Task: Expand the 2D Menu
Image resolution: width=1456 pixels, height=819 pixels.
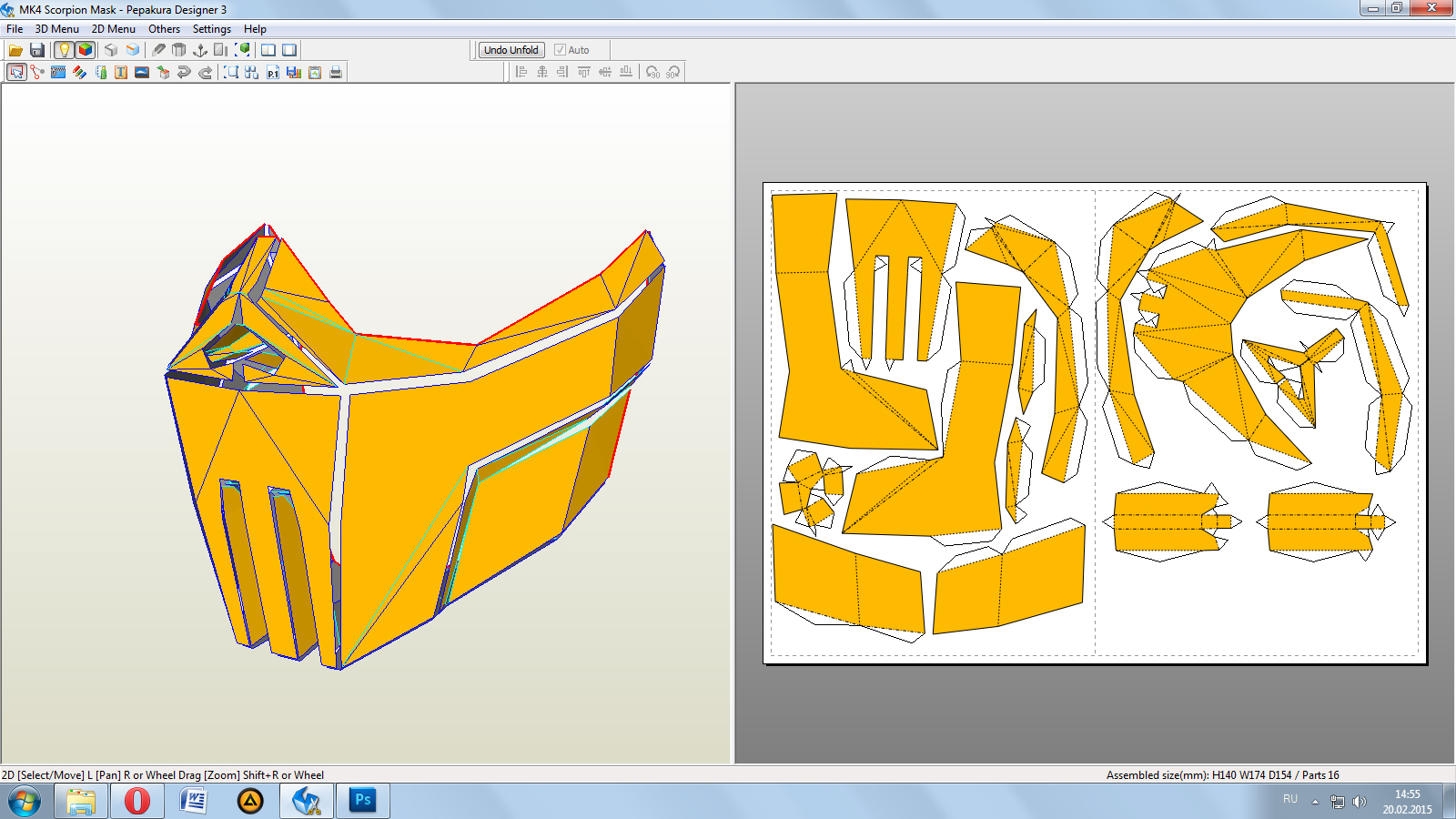Action: [113, 29]
